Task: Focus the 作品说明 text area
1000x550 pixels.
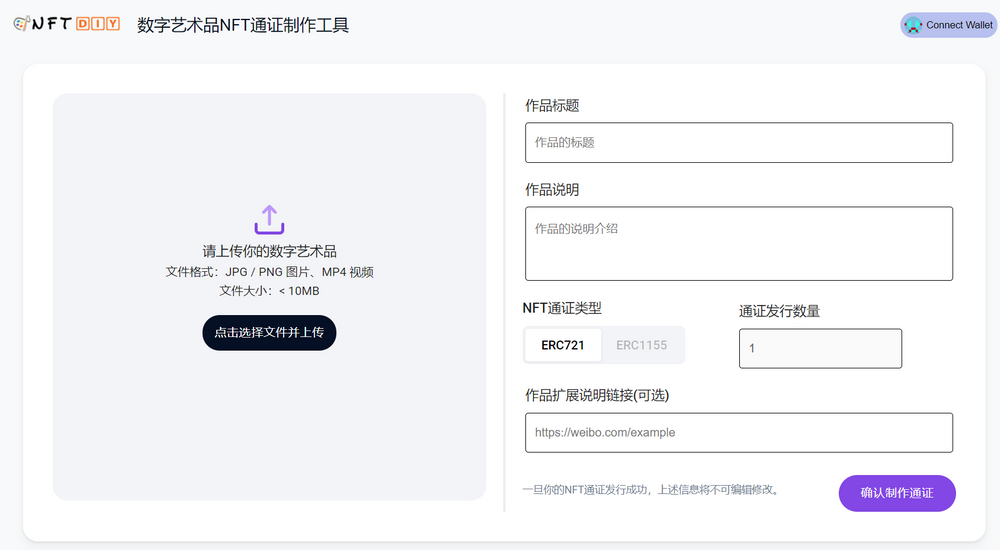Action: 739,243
